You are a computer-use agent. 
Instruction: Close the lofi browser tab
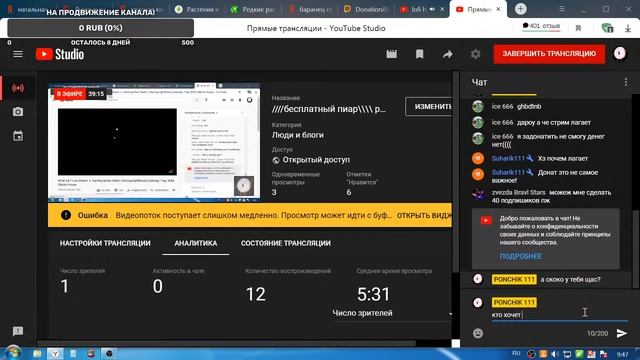442,9
